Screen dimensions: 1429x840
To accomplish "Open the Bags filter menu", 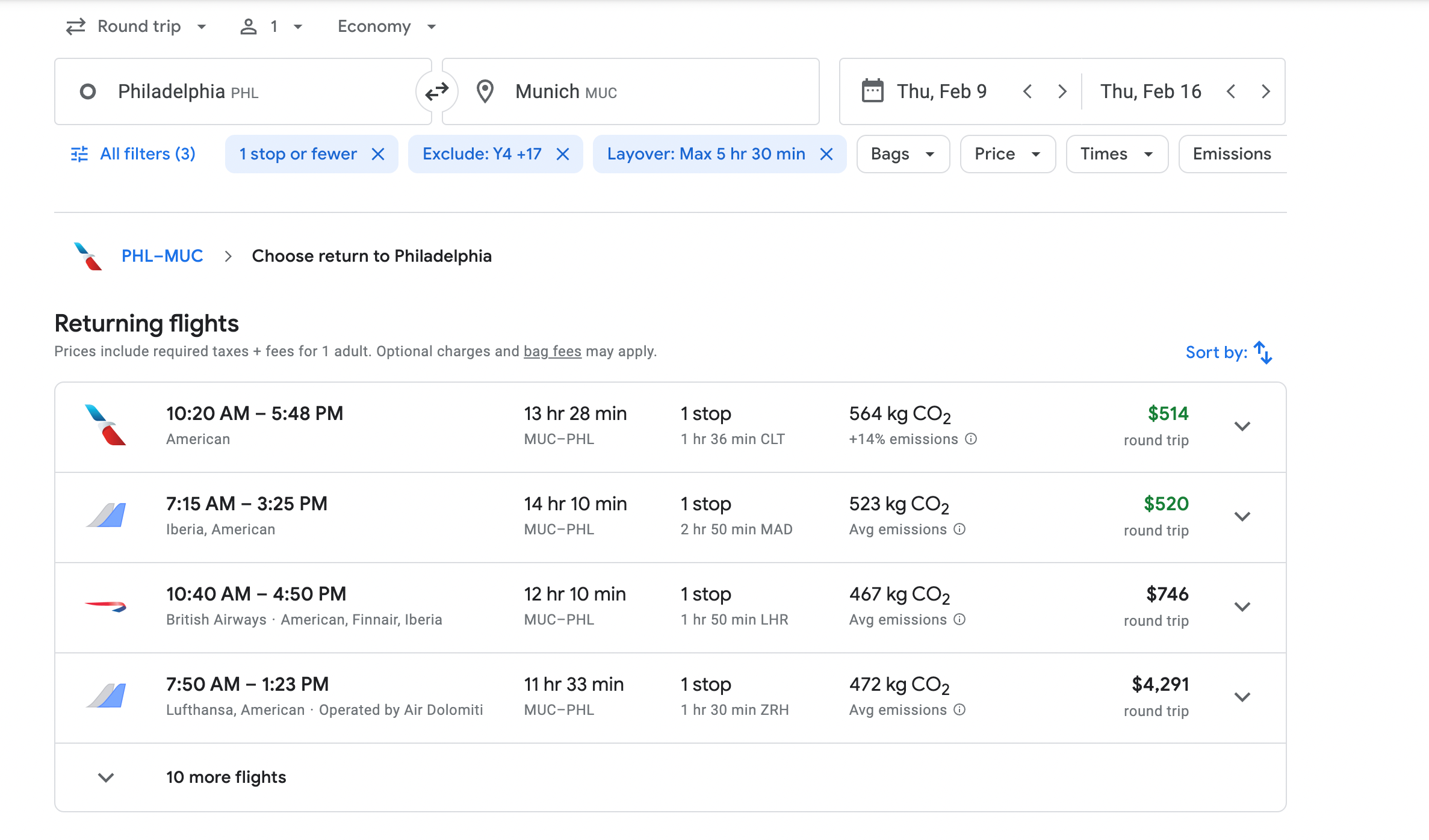I will pos(902,154).
